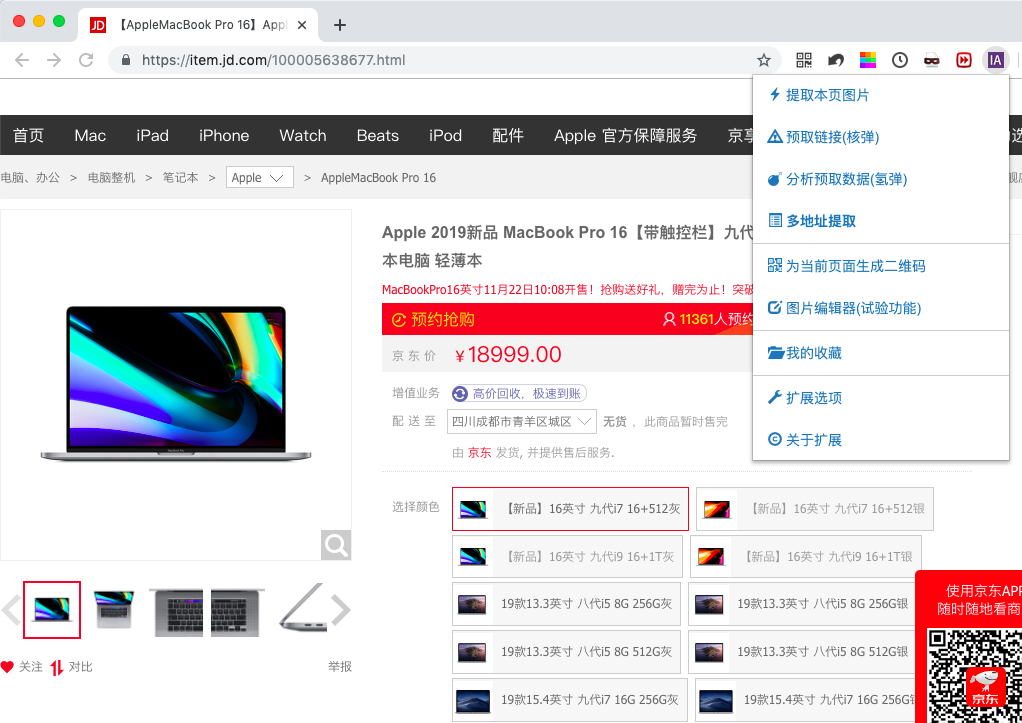View site security lock icon
Image resolution: width=1022 pixels, height=723 pixels.
click(126, 60)
